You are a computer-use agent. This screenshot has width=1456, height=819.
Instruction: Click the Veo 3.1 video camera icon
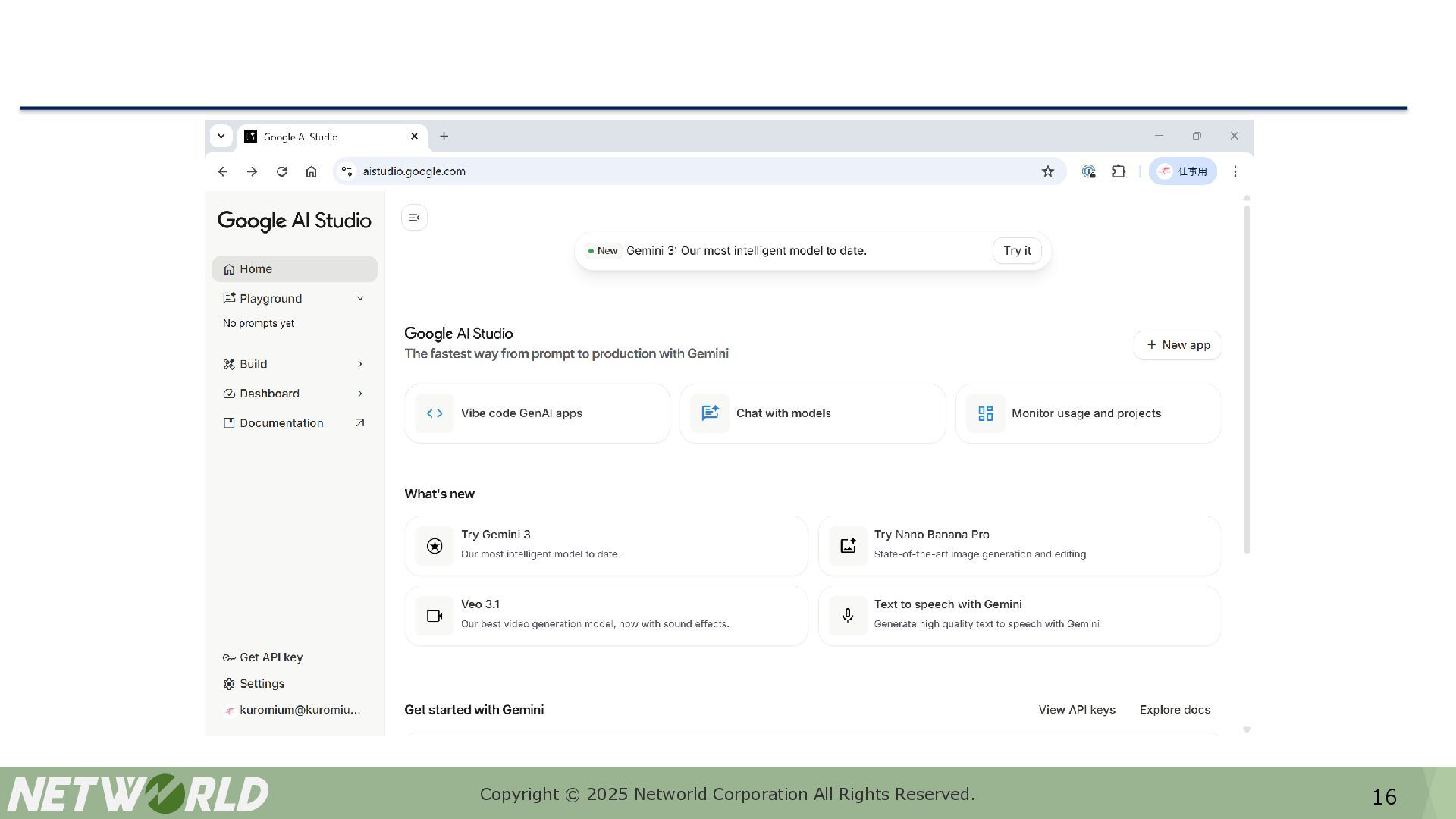435,616
